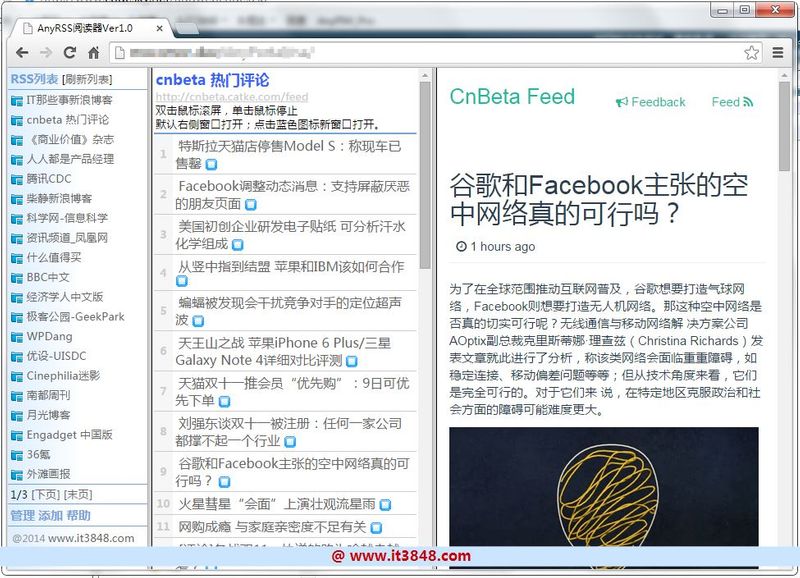Click new-window icon for Facebook调整动态消息 article
Image resolution: width=800 pixels, height=578 pixels.
251,205
